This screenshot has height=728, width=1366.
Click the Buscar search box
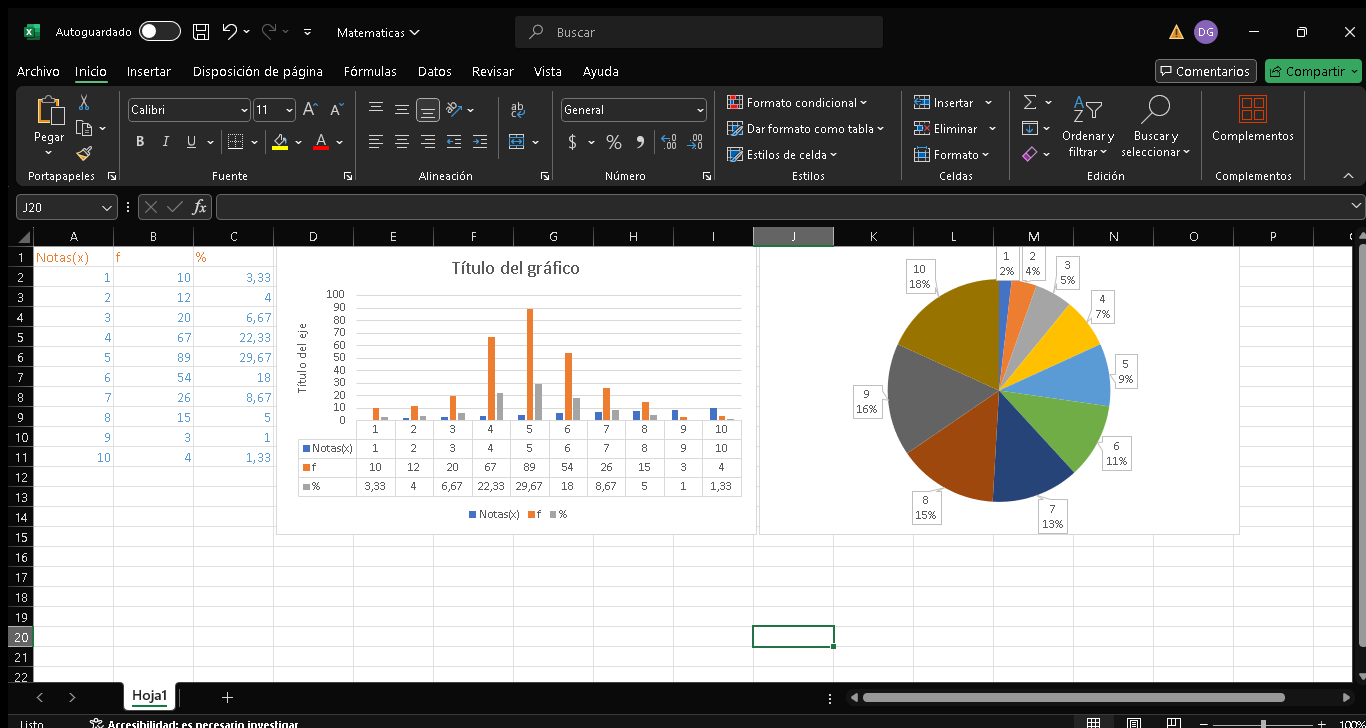[x=699, y=32]
